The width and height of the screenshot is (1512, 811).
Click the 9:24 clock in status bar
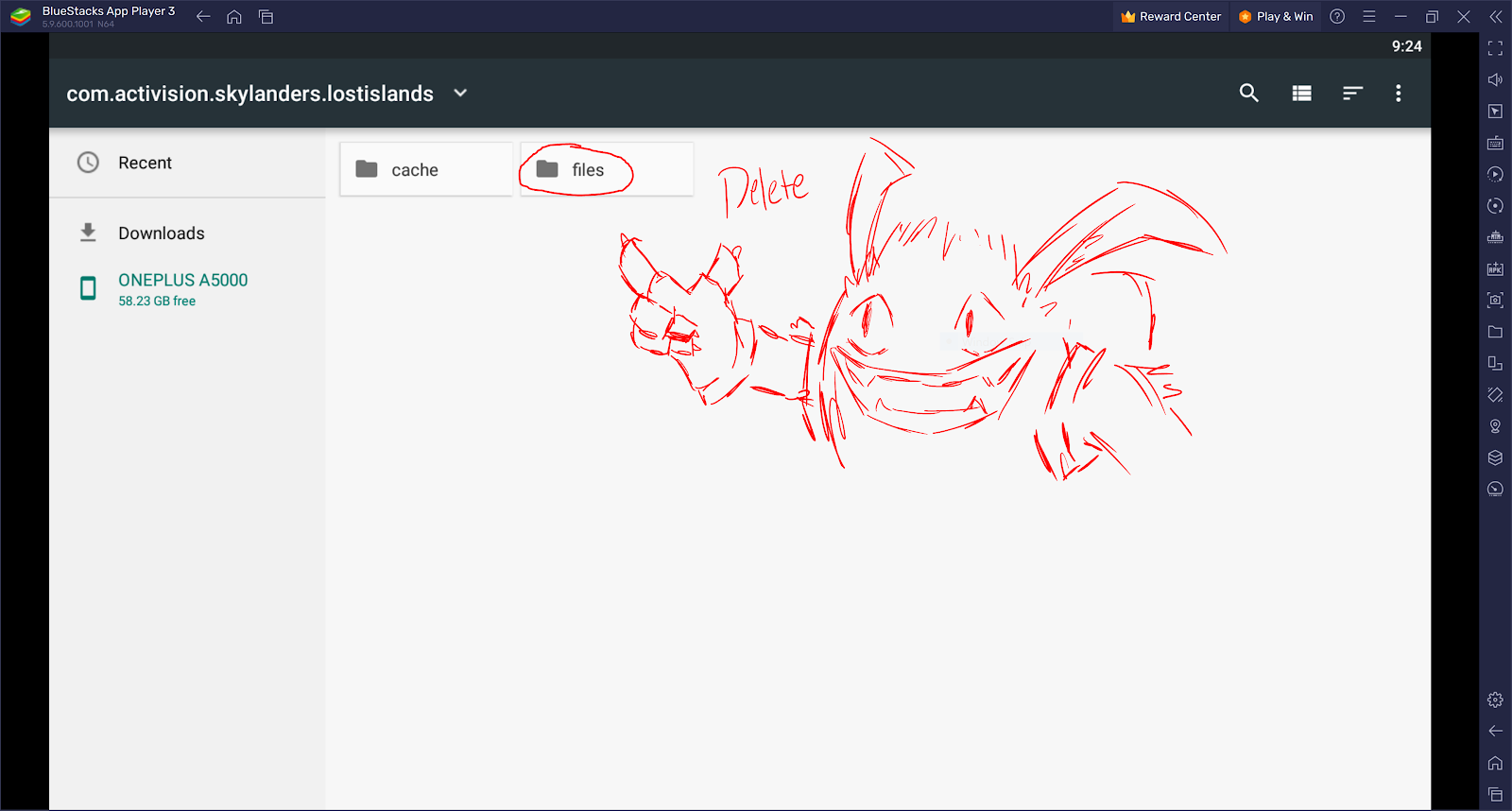(1406, 46)
